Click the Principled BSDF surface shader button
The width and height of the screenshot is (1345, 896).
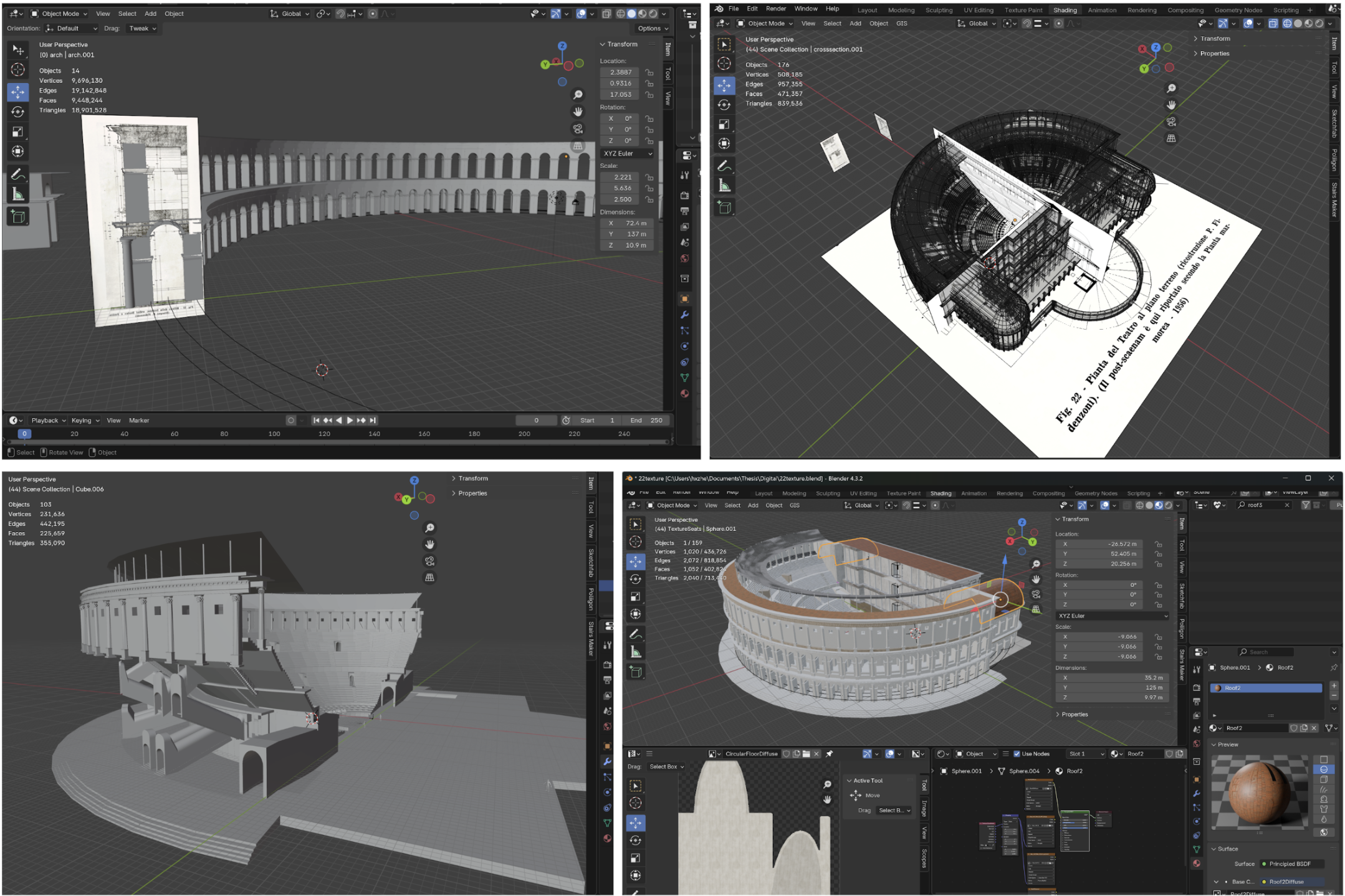(x=1291, y=864)
